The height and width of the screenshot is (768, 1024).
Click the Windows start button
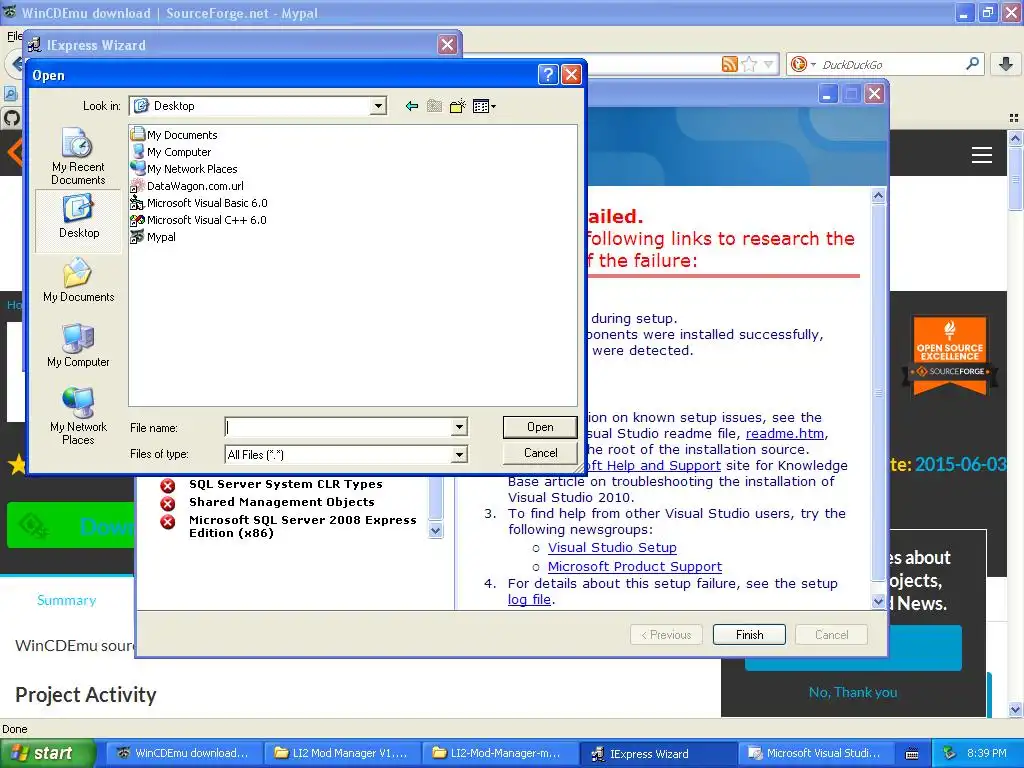[46, 753]
